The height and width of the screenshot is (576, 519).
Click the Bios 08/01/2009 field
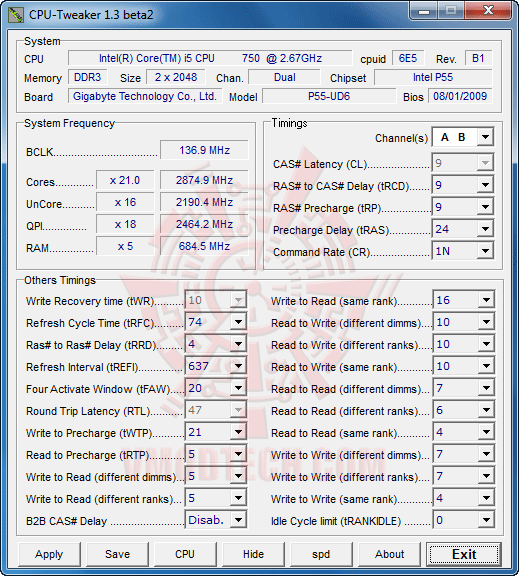(x=460, y=96)
